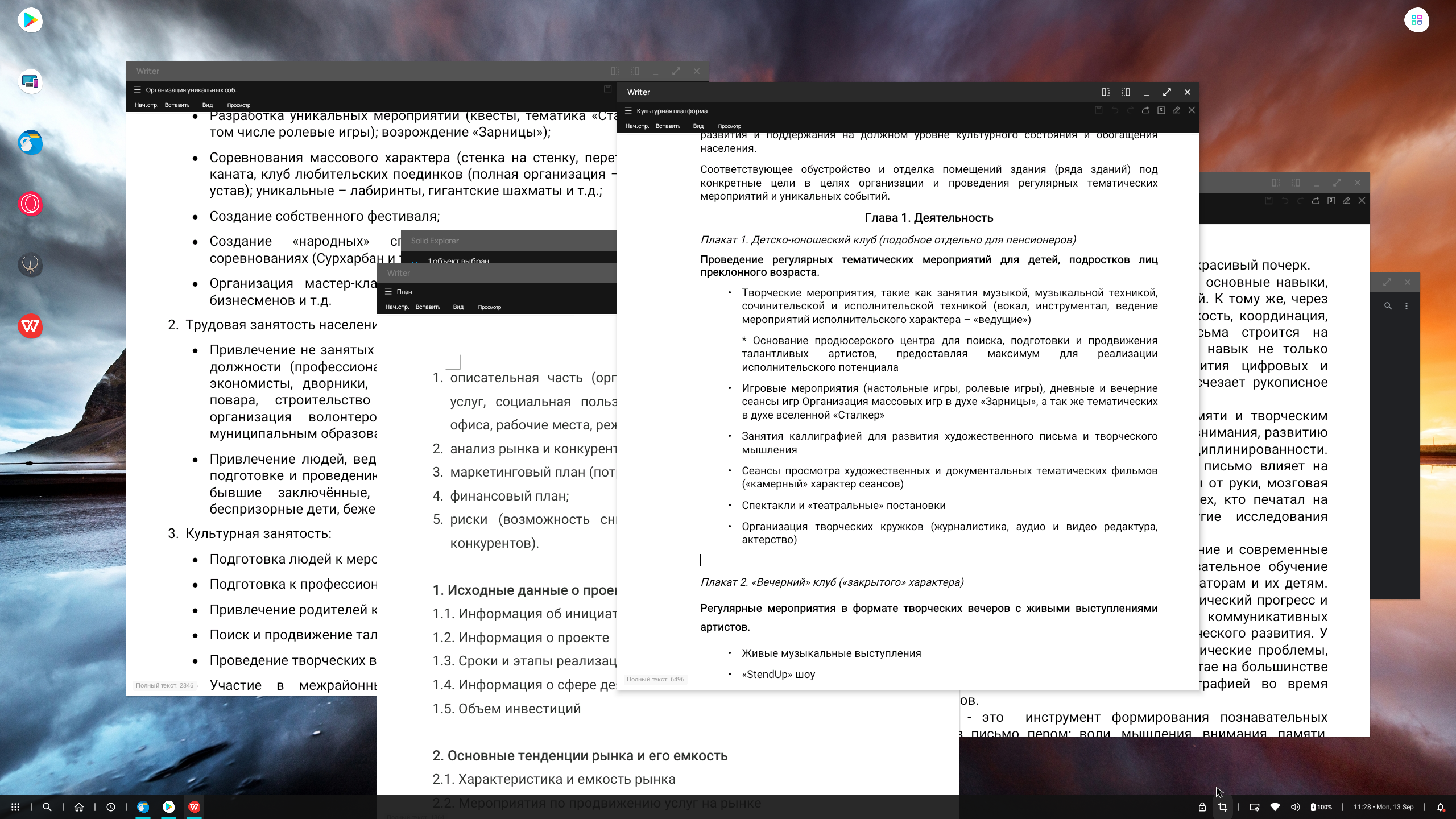Open app launcher grid in taskbar
This screenshot has width=1456, height=819.
(15, 807)
